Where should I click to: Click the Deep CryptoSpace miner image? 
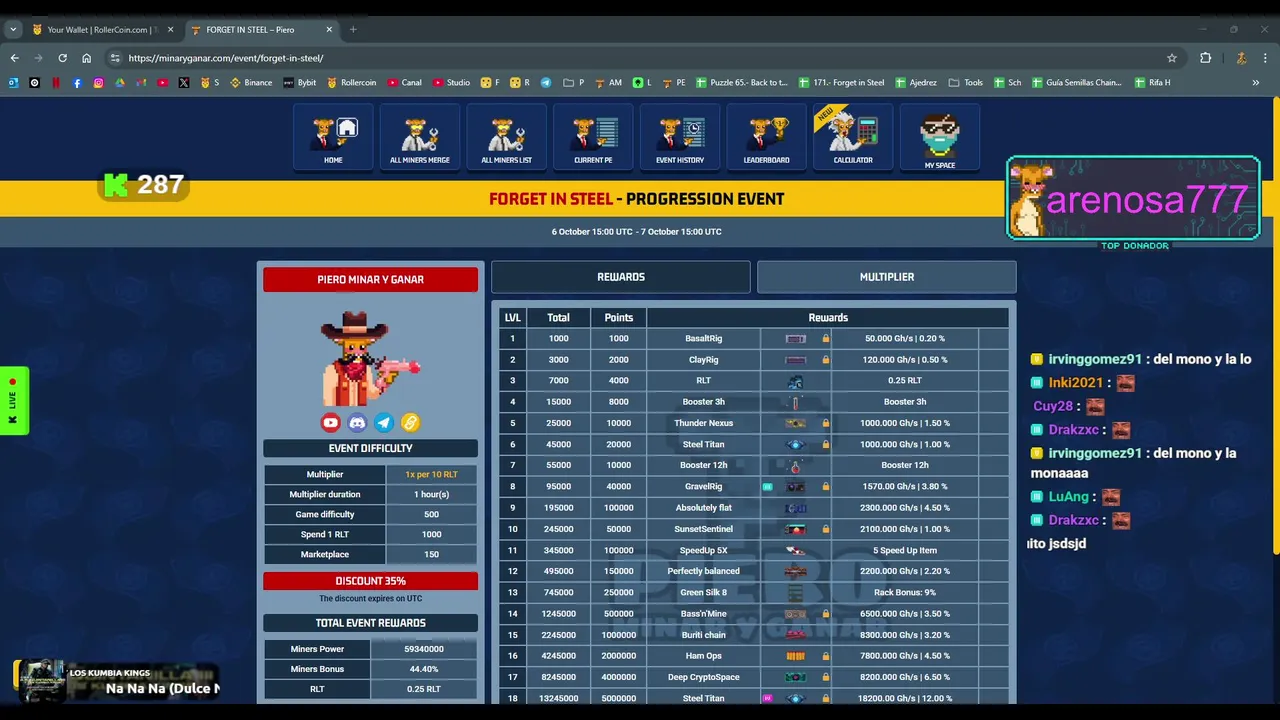click(796, 677)
